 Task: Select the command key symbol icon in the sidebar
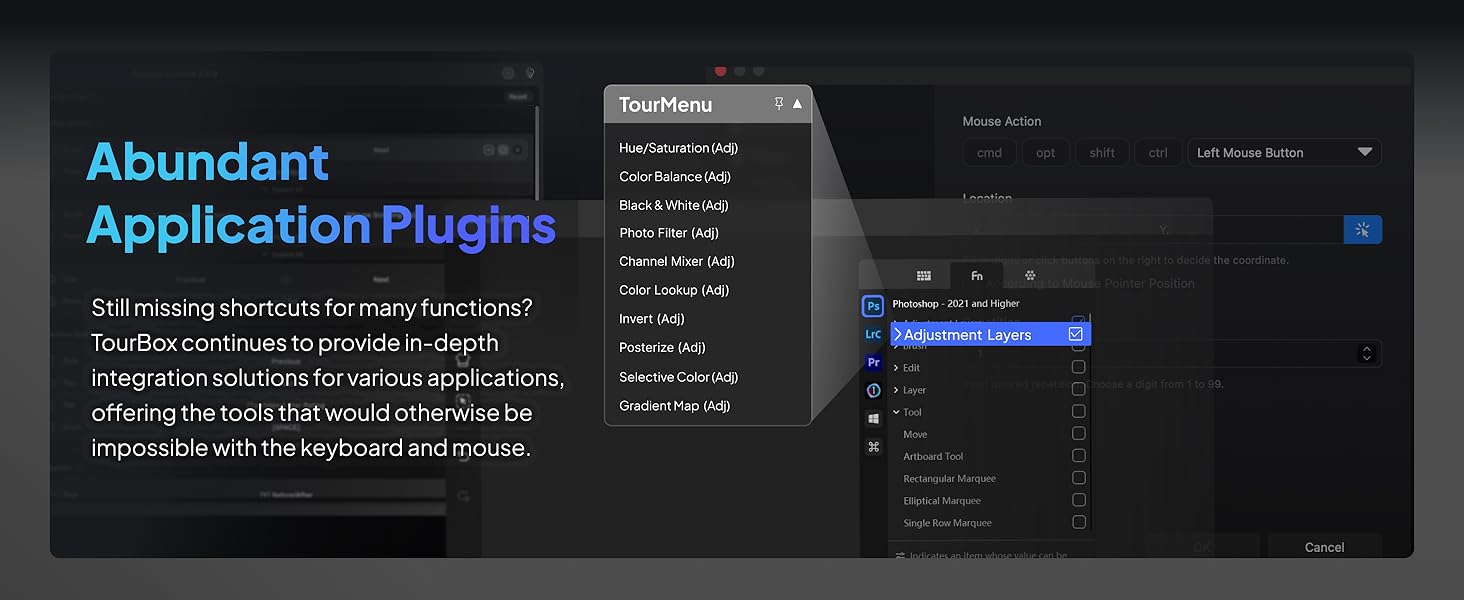point(873,447)
